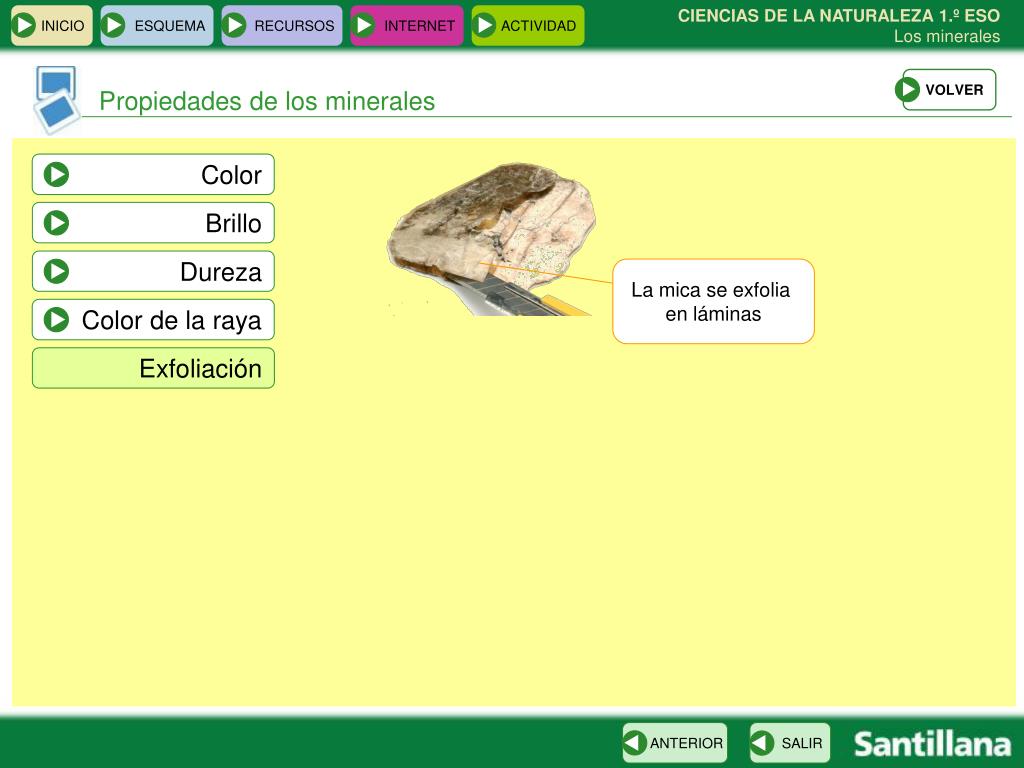Click the back arrow icon on SALIR
This screenshot has width=1024, height=768.
(762, 743)
